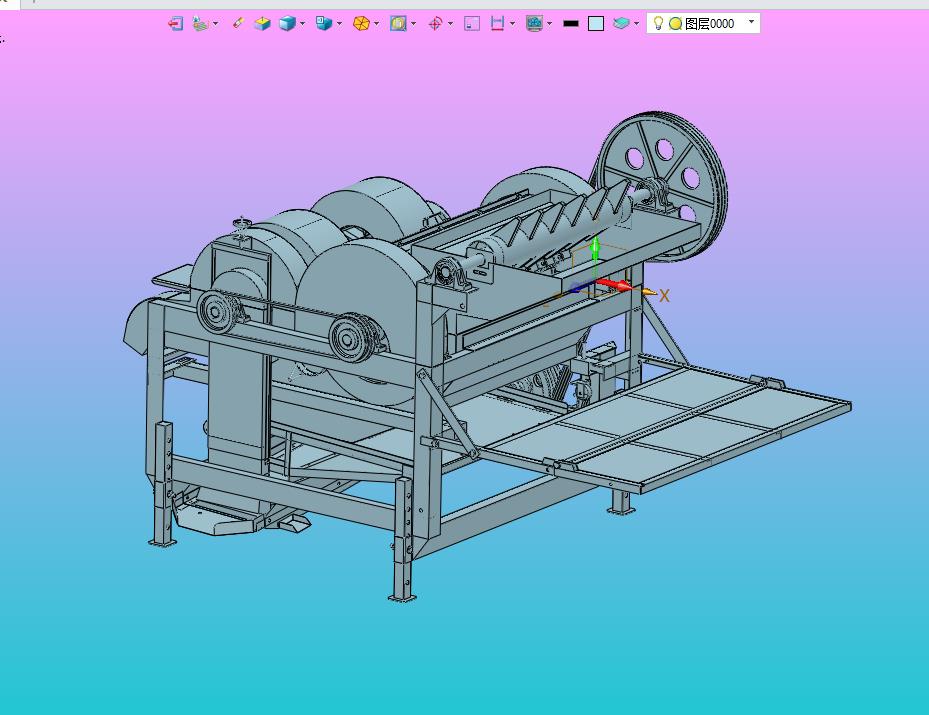Open the 图层0000 layer dropdown list
Viewport: 929px width, 715px height.
pyautogui.click(x=752, y=21)
